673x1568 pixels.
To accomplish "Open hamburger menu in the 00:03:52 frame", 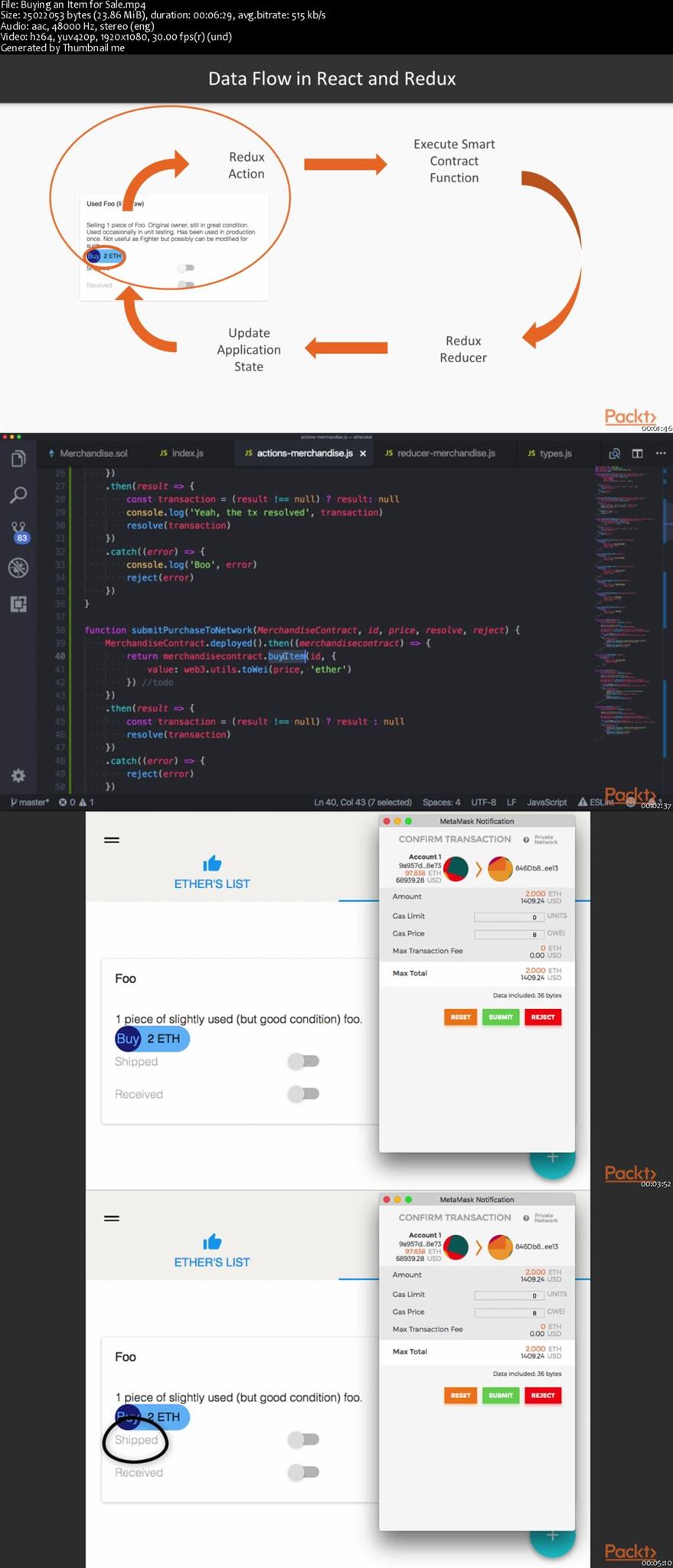I will pyautogui.click(x=112, y=840).
